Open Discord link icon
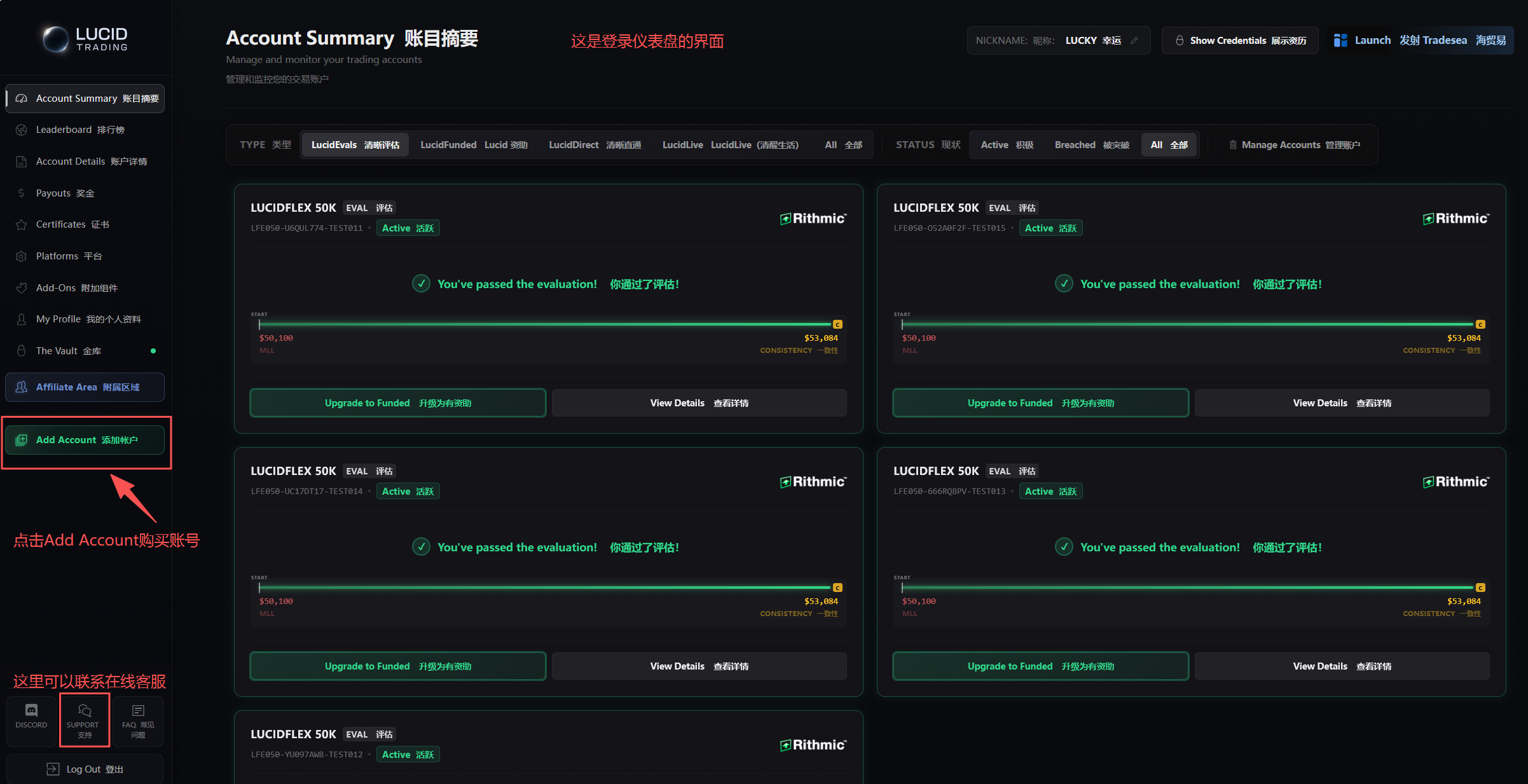This screenshot has height=784, width=1528. 31,710
